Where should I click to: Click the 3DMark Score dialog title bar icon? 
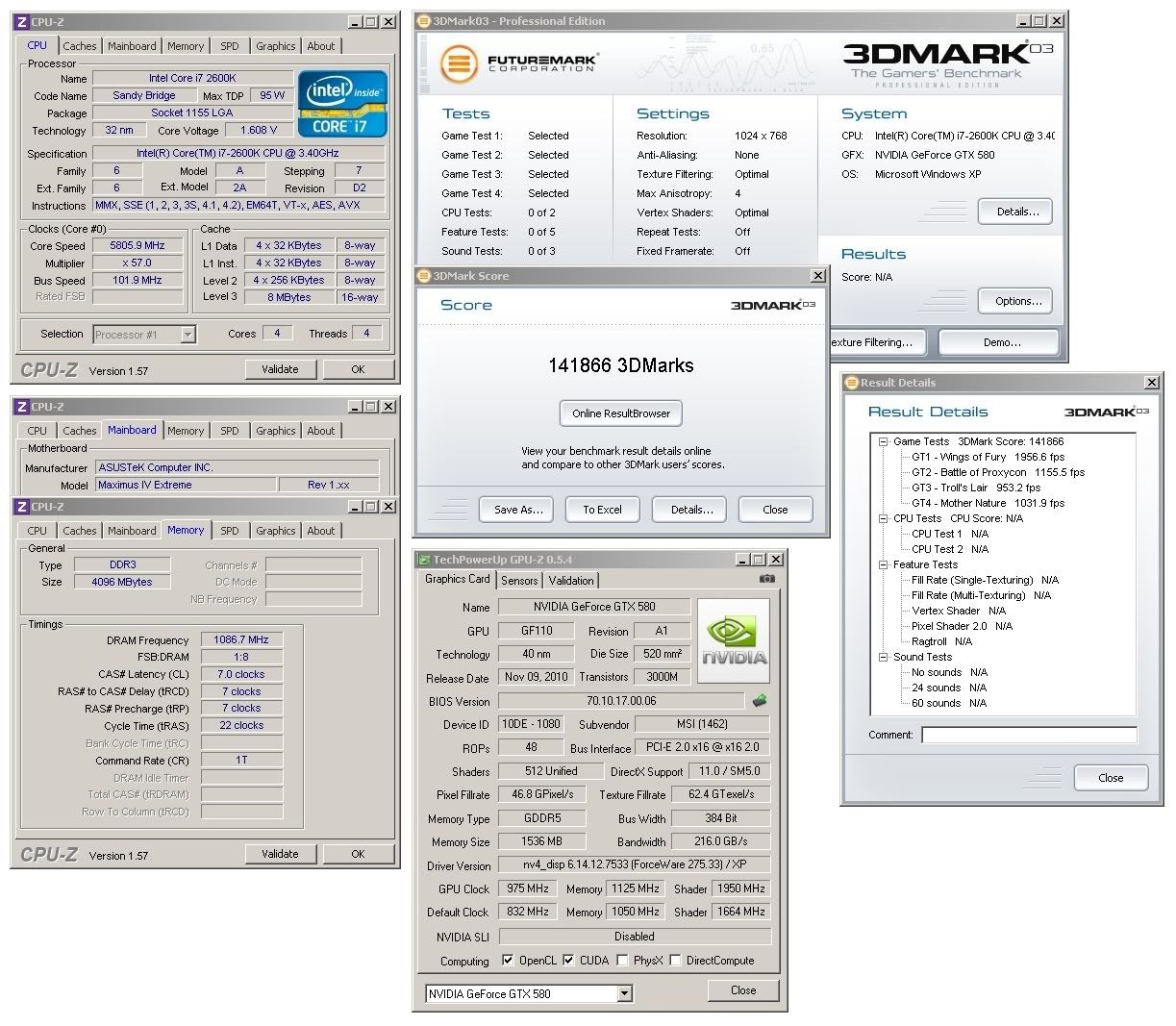tap(424, 276)
